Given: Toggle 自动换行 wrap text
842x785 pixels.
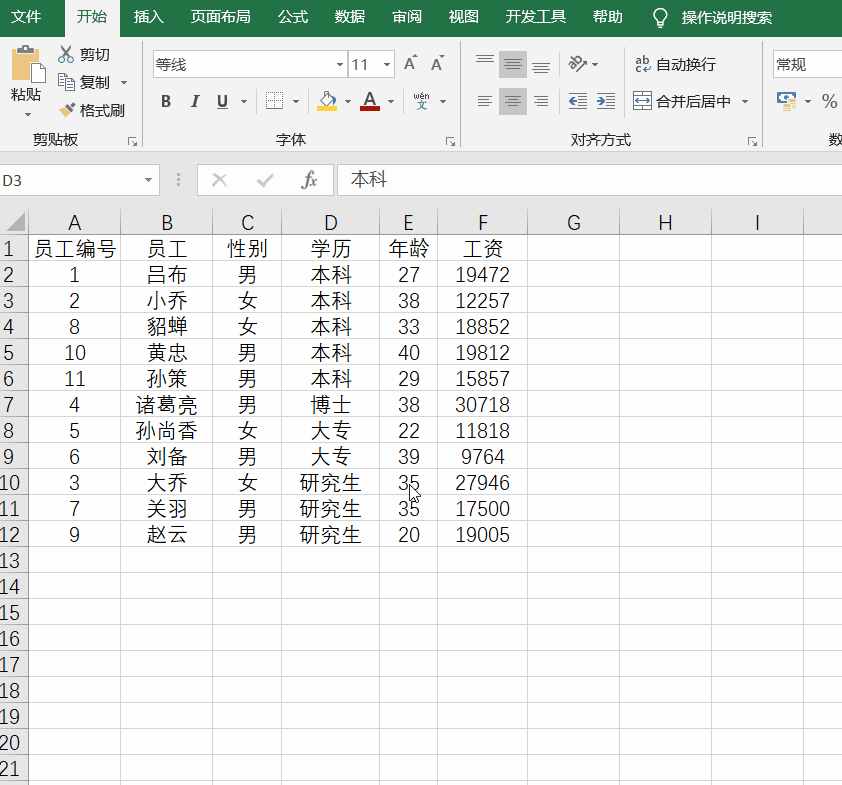Looking at the screenshot, I should click(675, 64).
